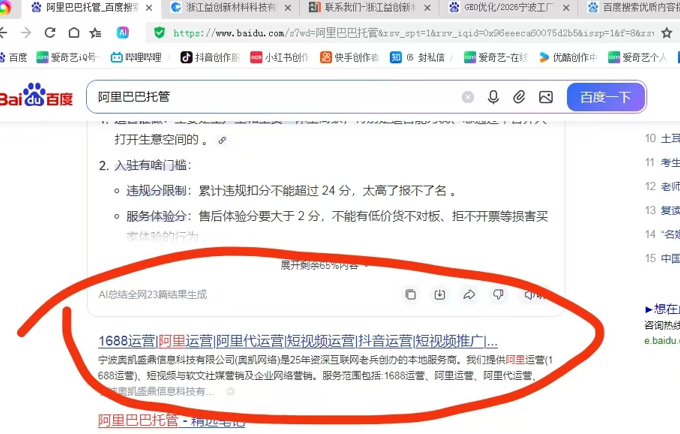Click the baidu.com address bar URL
This screenshot has height=434, width=680.
[413, 33]
